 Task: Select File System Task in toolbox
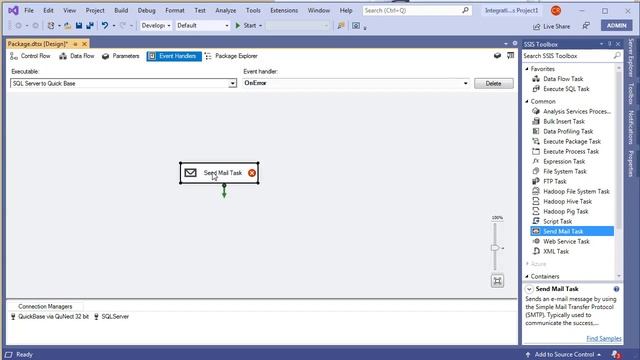coord(564,171)
